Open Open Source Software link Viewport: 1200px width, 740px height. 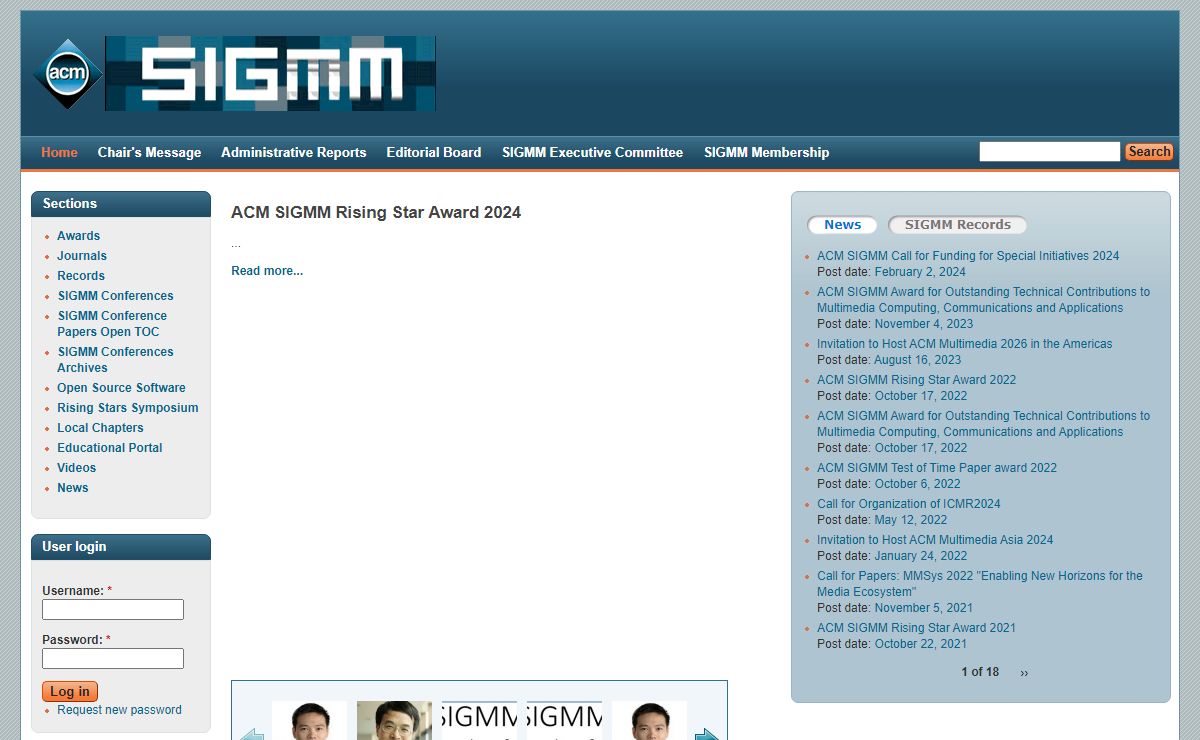coord(121,388)
